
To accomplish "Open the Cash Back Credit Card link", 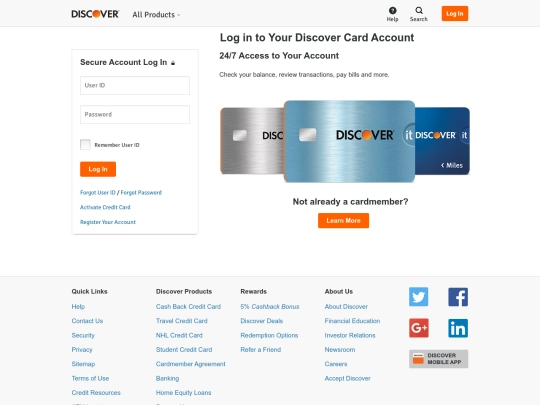I will click(188, 307).
